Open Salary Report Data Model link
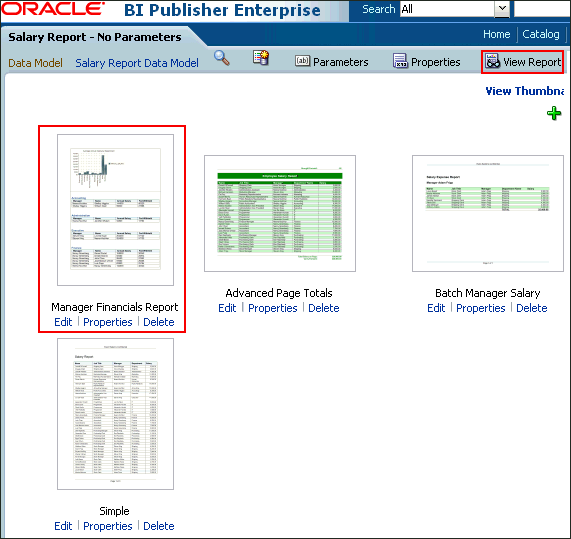This screenshot has height=539, width=571. point(137,63)
